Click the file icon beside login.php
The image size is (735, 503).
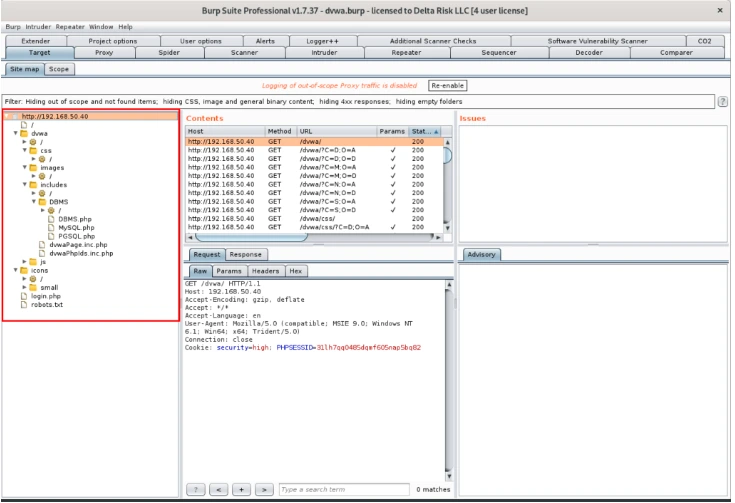tap(24, 296)
